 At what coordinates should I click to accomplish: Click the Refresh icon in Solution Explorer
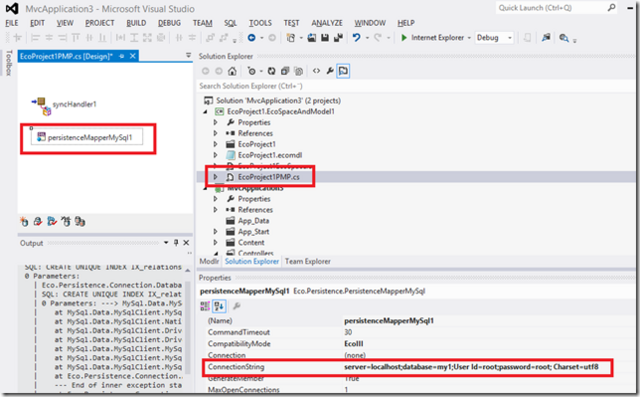[x=271, y=71]
